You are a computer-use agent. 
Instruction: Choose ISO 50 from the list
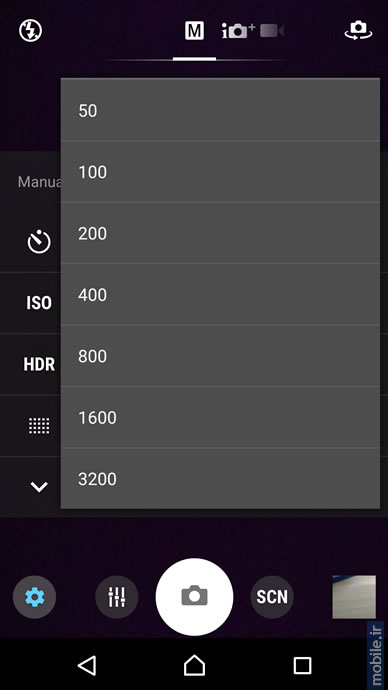click(220, 110)
